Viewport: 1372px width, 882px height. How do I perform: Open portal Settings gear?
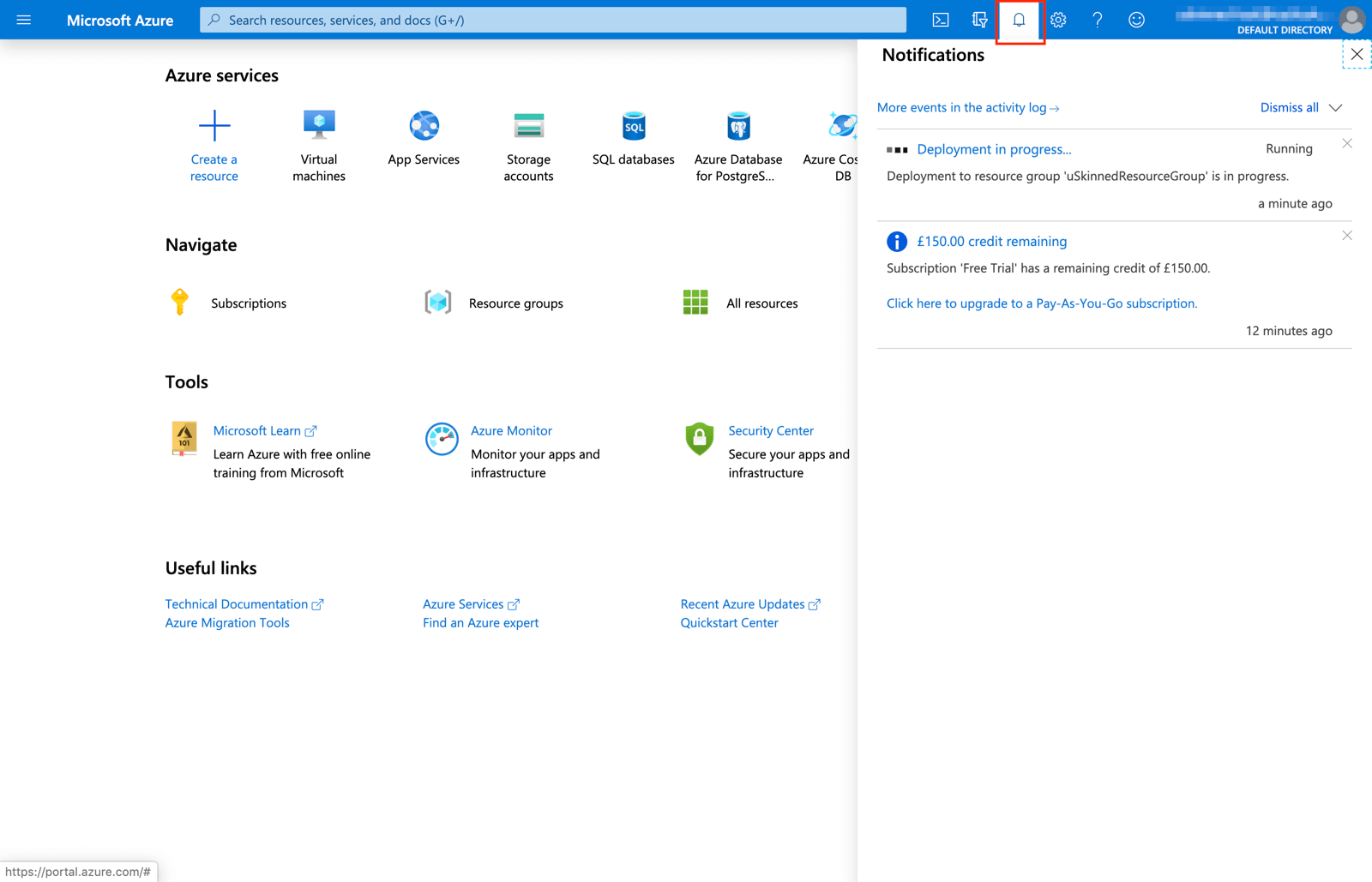point(1058,20)
